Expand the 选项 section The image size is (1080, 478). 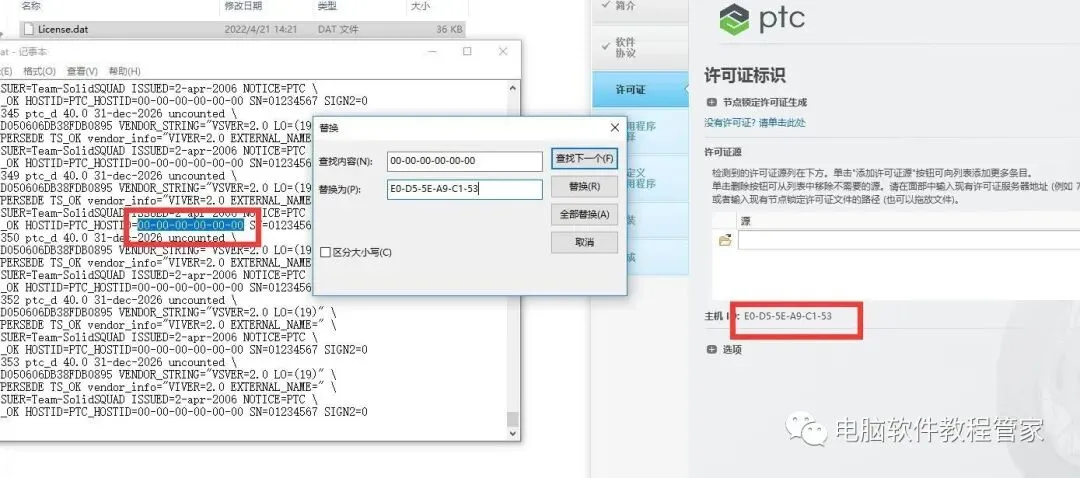tap(712, 349)
